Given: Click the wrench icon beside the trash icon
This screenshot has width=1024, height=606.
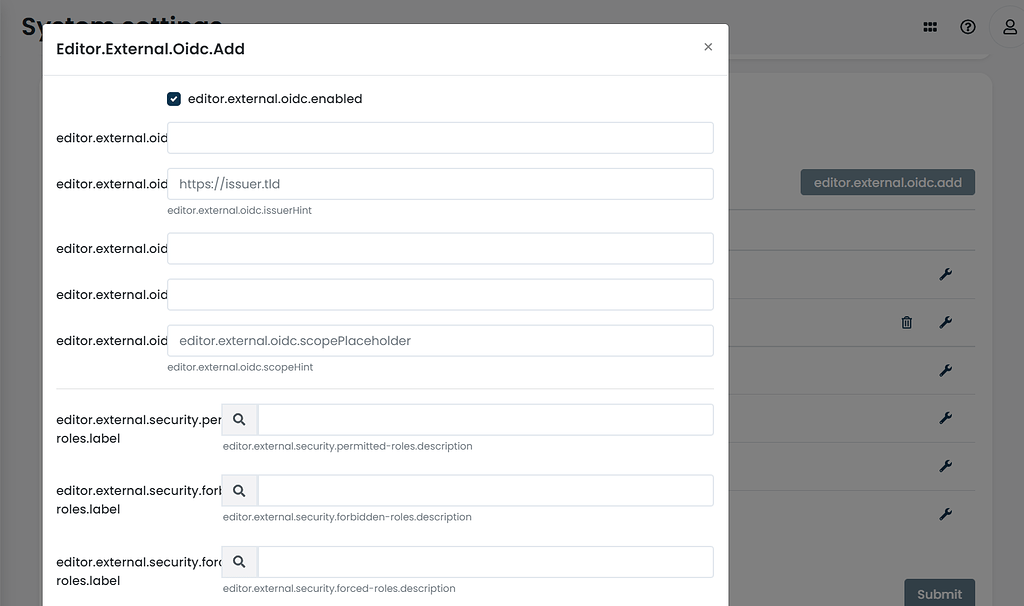Looking at the screenshot, I should 946,322.
